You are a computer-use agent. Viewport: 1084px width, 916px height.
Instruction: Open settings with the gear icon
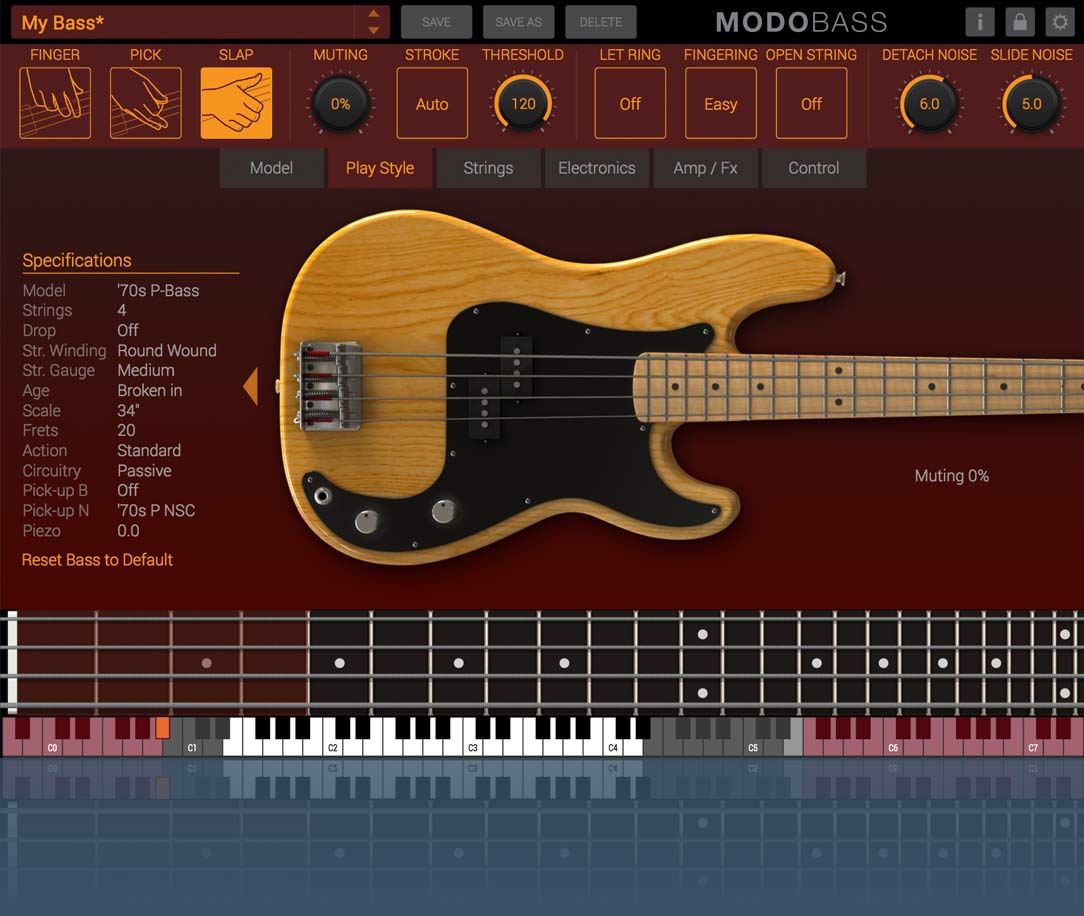1059,22
